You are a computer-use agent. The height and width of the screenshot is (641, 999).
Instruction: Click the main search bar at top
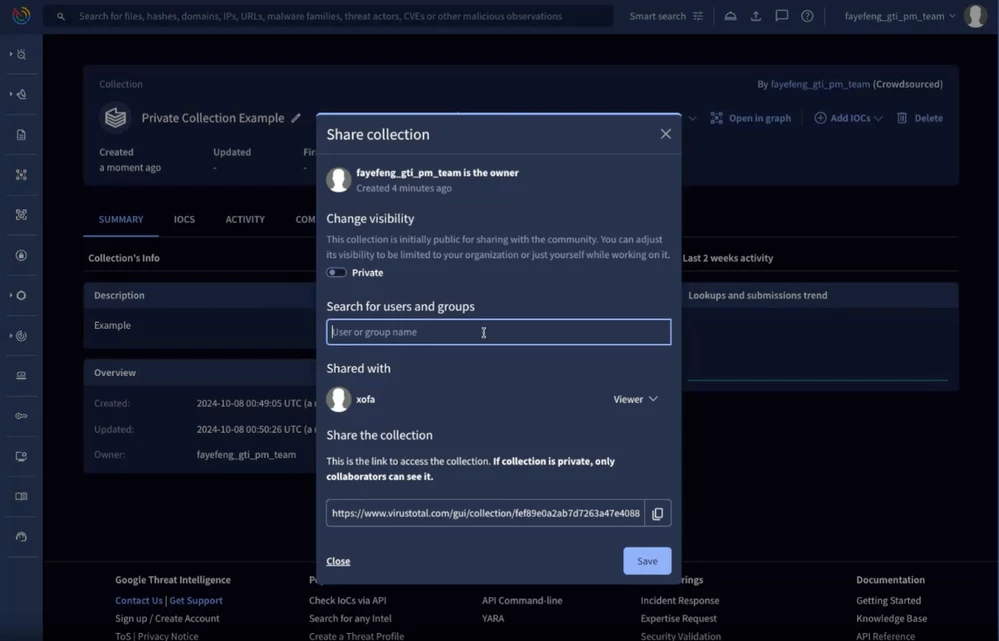click(328, 16)
